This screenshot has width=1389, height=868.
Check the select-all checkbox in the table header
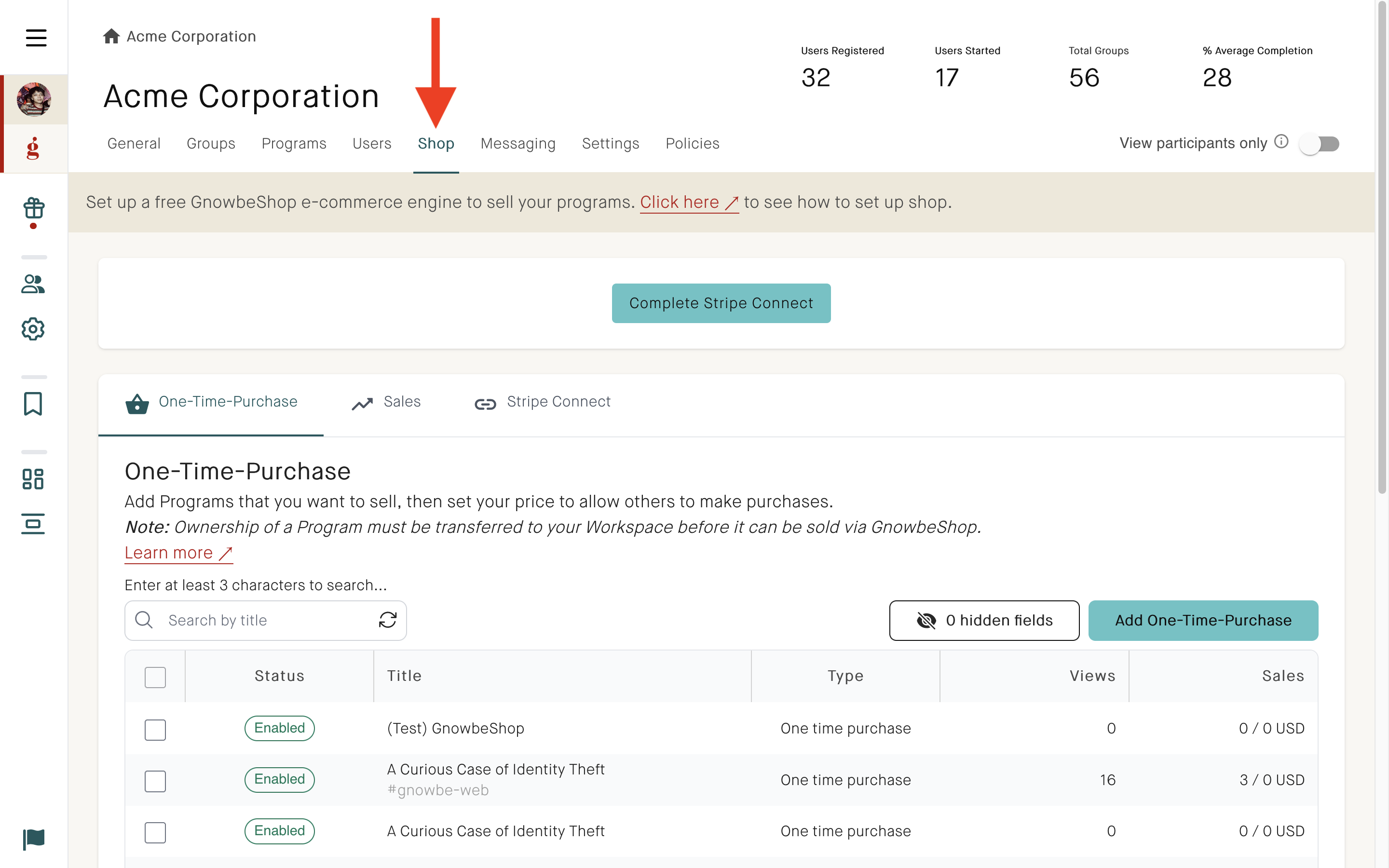(x=155, y=678)
